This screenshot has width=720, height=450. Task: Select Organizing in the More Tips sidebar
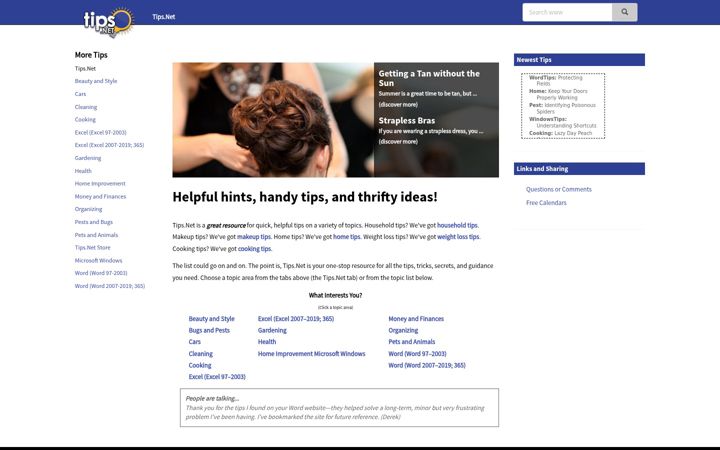(88, 209)
